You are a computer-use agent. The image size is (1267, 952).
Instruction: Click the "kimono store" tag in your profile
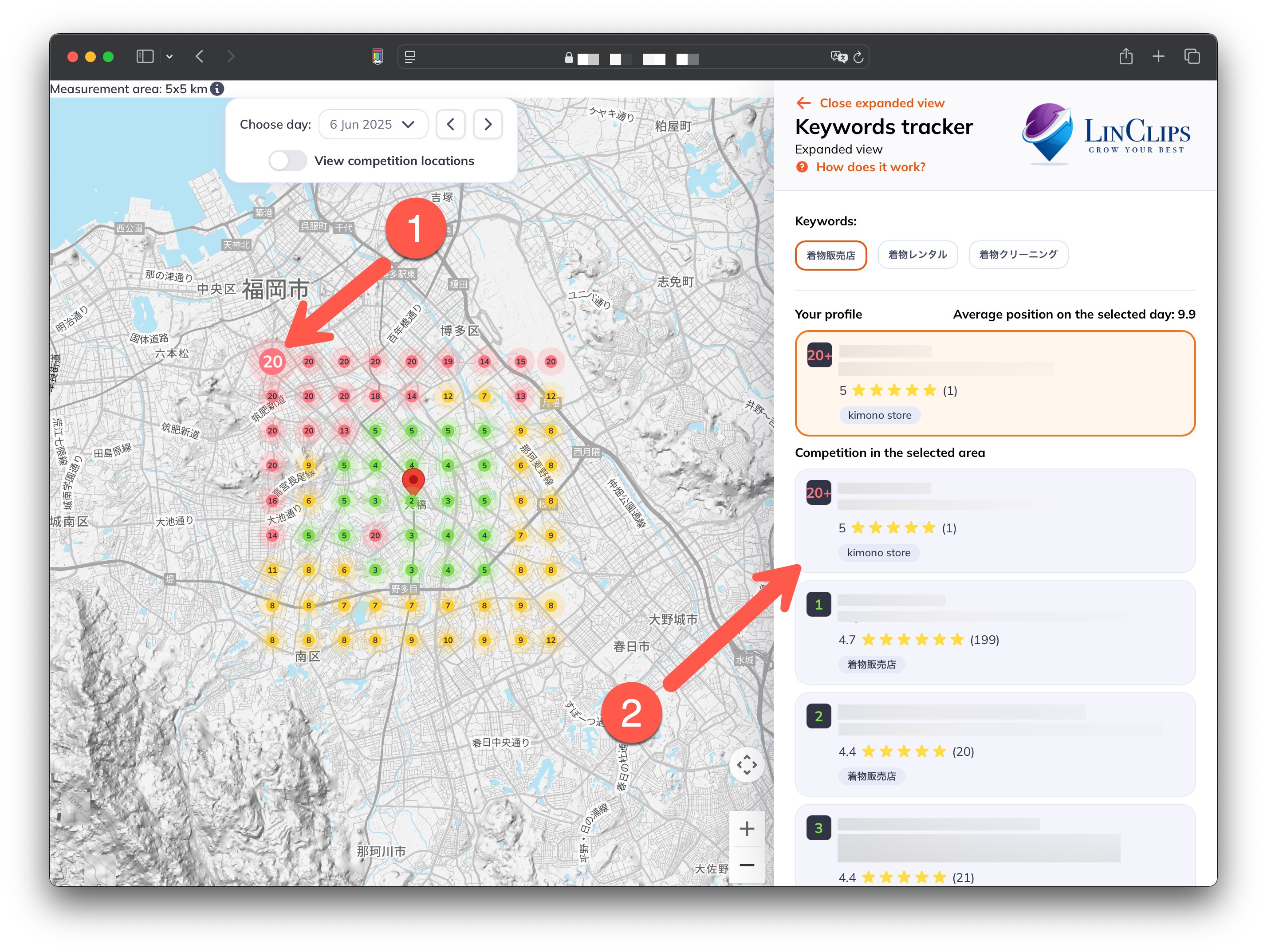[879, 415]
